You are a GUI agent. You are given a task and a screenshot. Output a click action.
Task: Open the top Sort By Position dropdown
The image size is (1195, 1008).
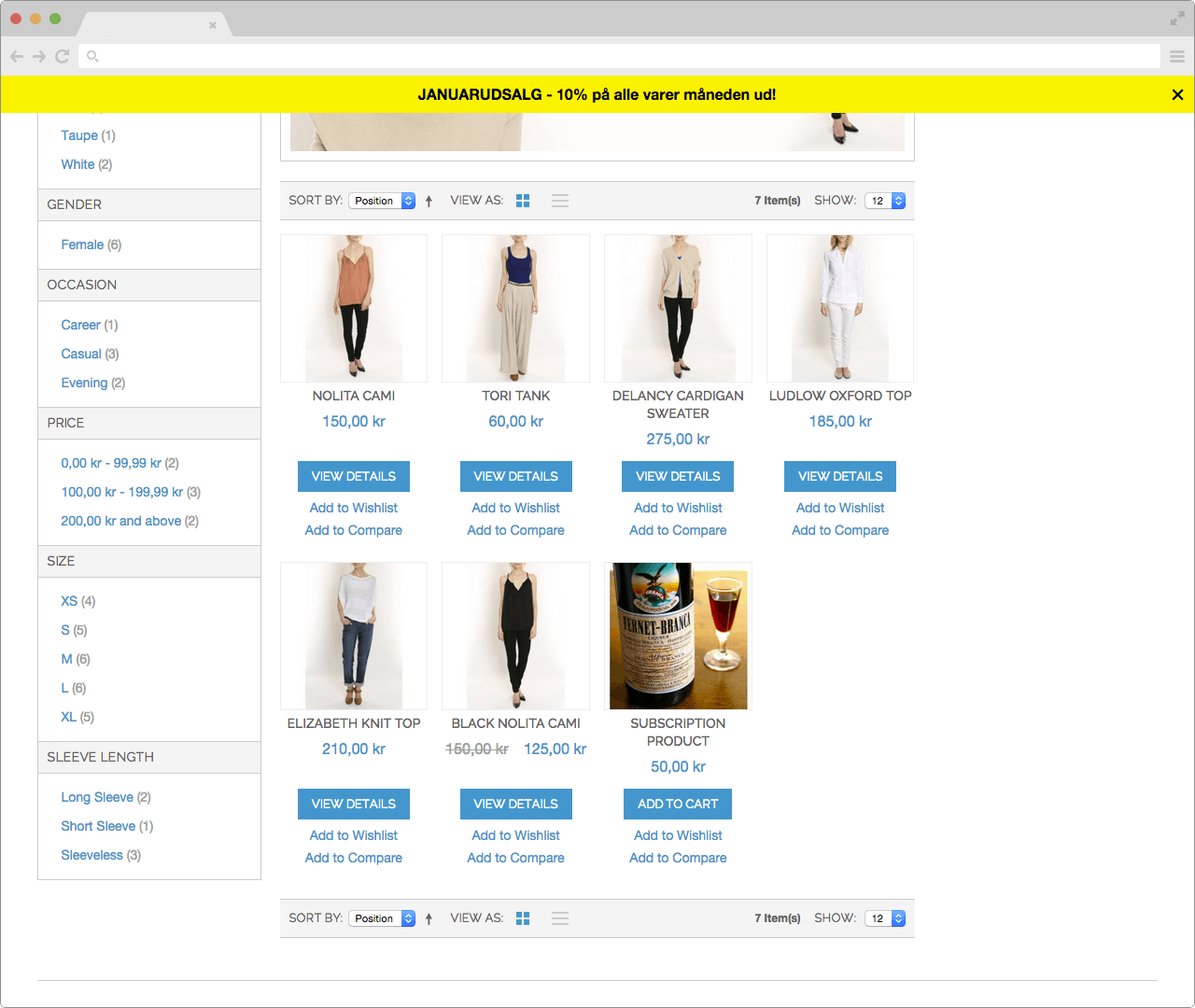[x=382, y=201]
